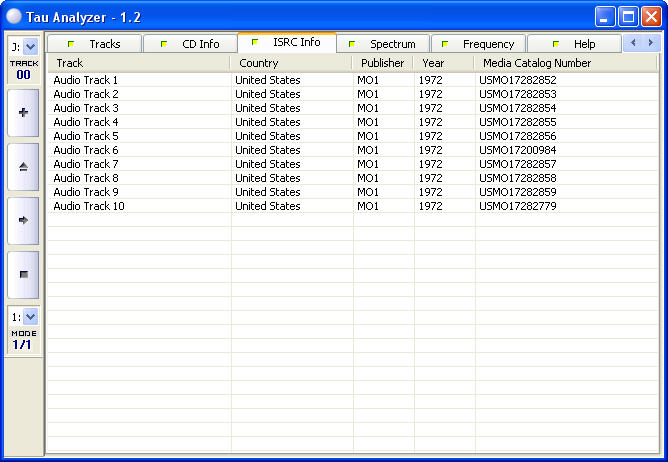Switch to the Tracks tab
Screen dimensions: 668x462
tap(94, 44)
